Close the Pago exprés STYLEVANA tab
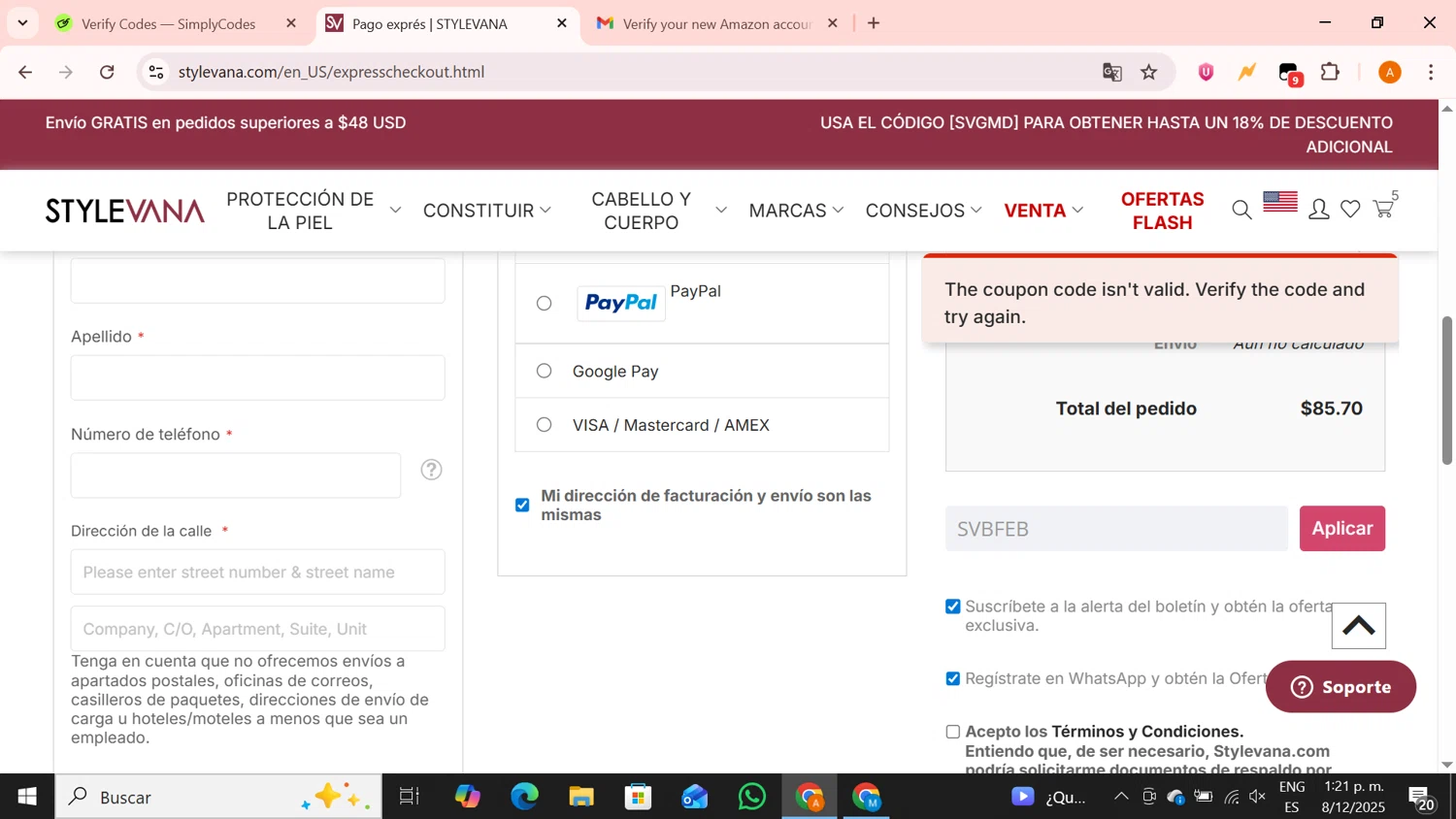 tap(561, 23)
